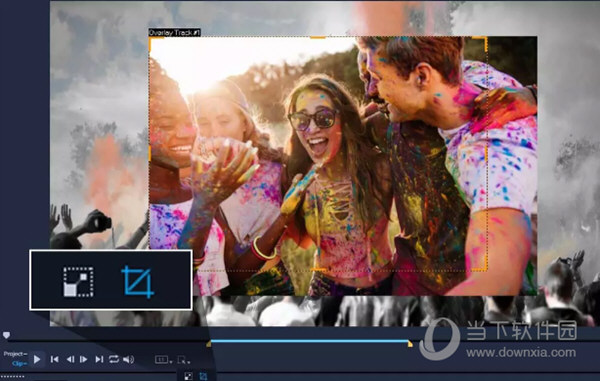Image resolution: width=600 pixels, height=381 pixels.
Task: Click the mark-in trim handle
Action: [209, 344]
